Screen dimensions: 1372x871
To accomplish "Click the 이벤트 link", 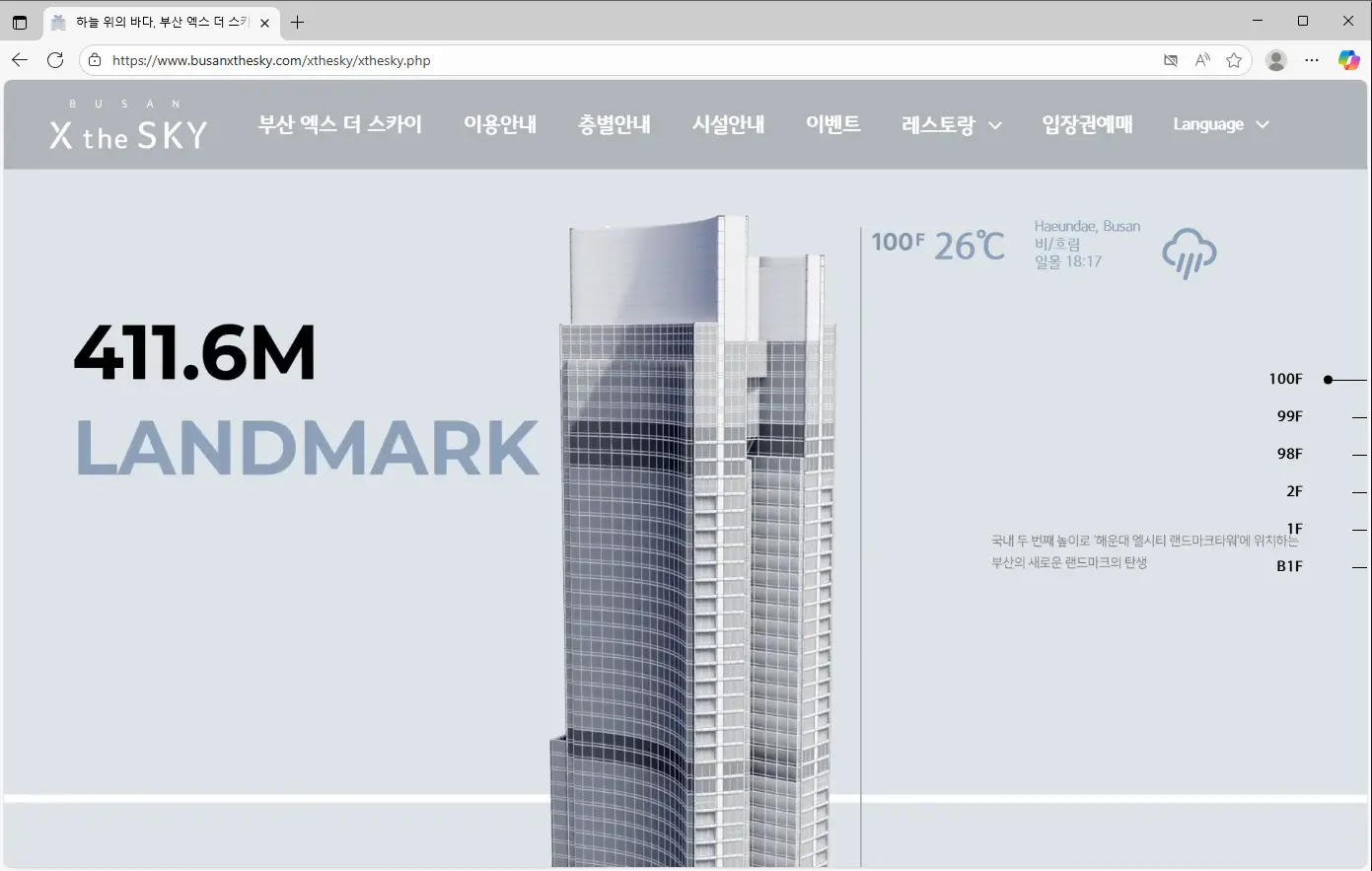I will tap(833, 124).
